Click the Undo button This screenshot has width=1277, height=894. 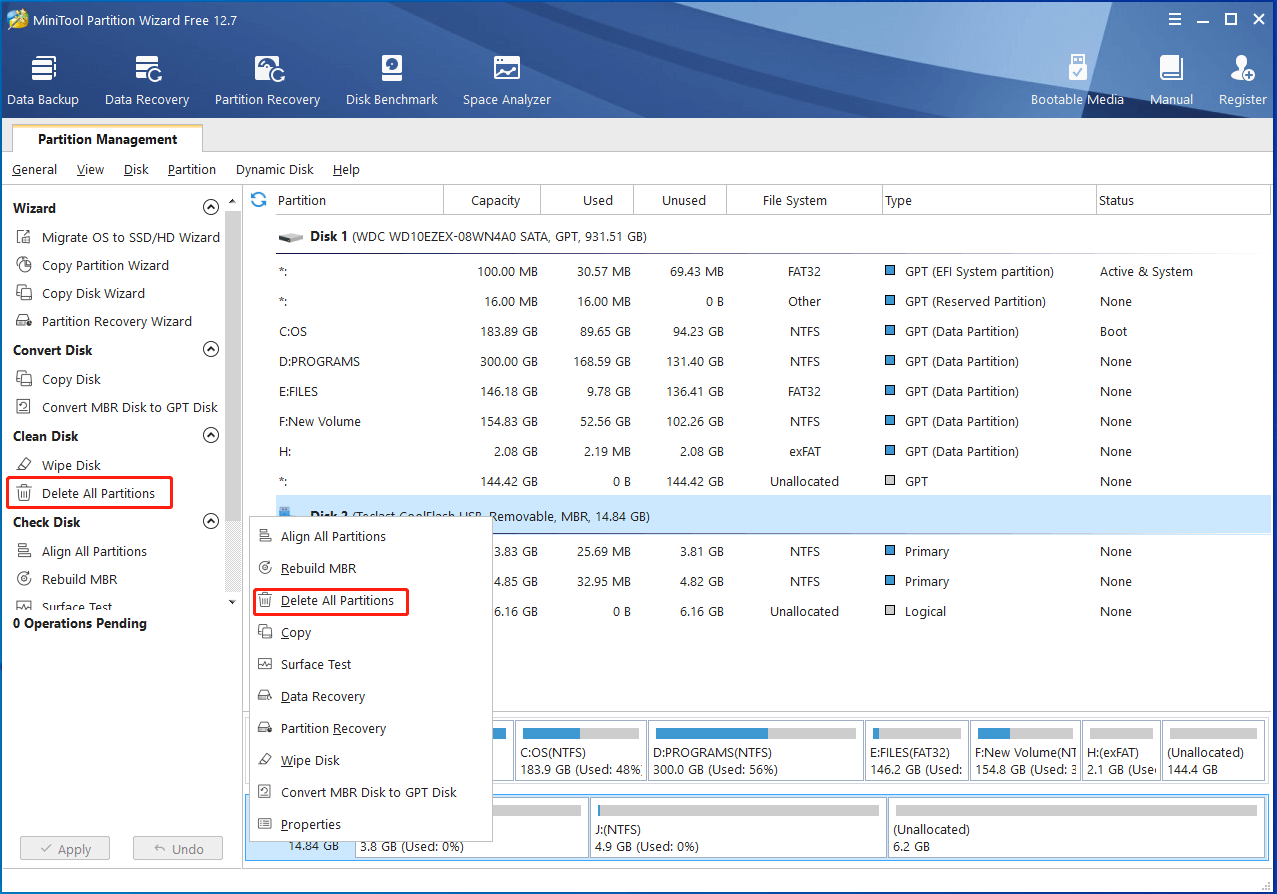pyautogui.click(x=177, y=849)
